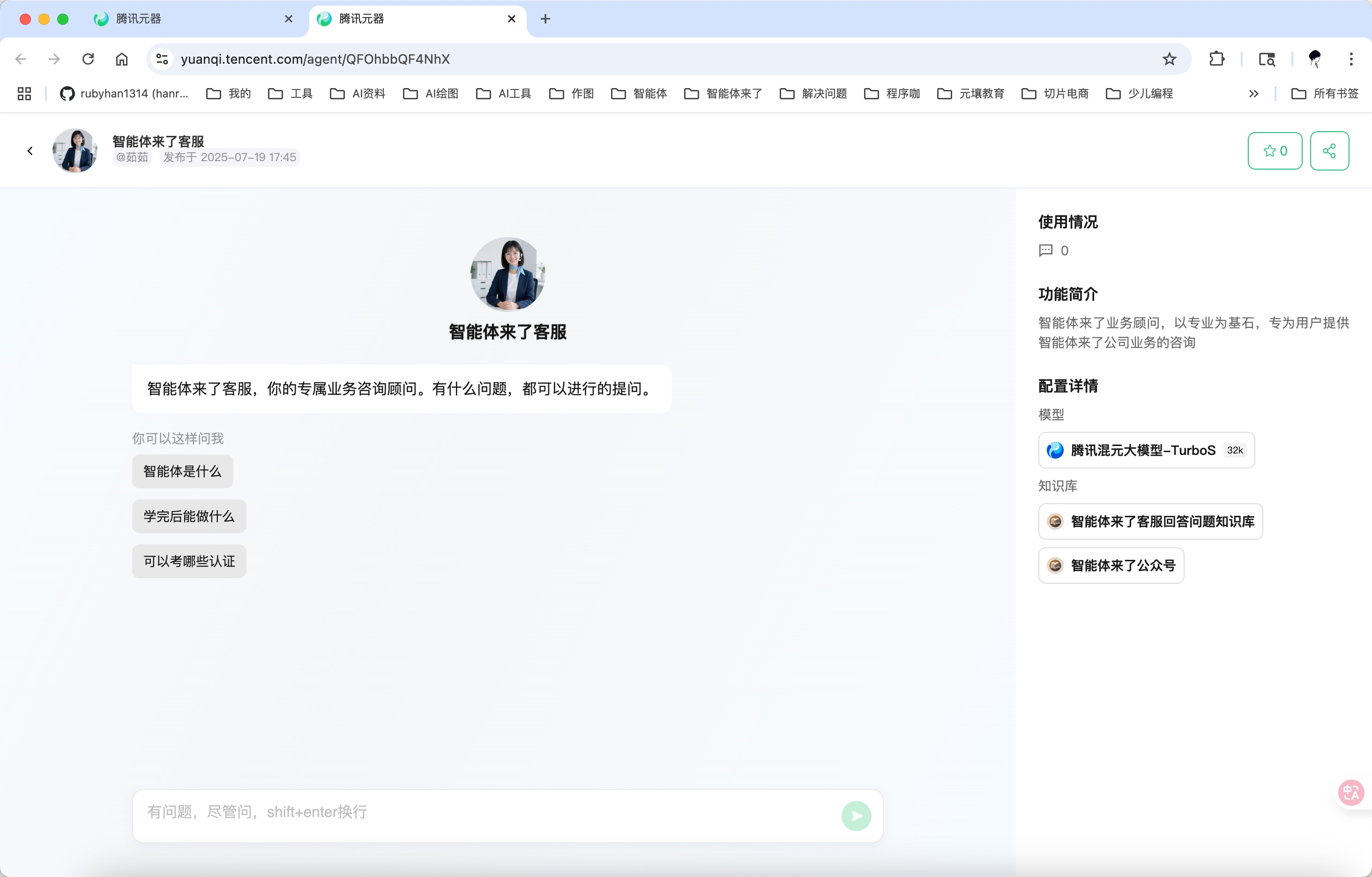Expand the overflow bookmarks chevron

(x=1253, y=93)
